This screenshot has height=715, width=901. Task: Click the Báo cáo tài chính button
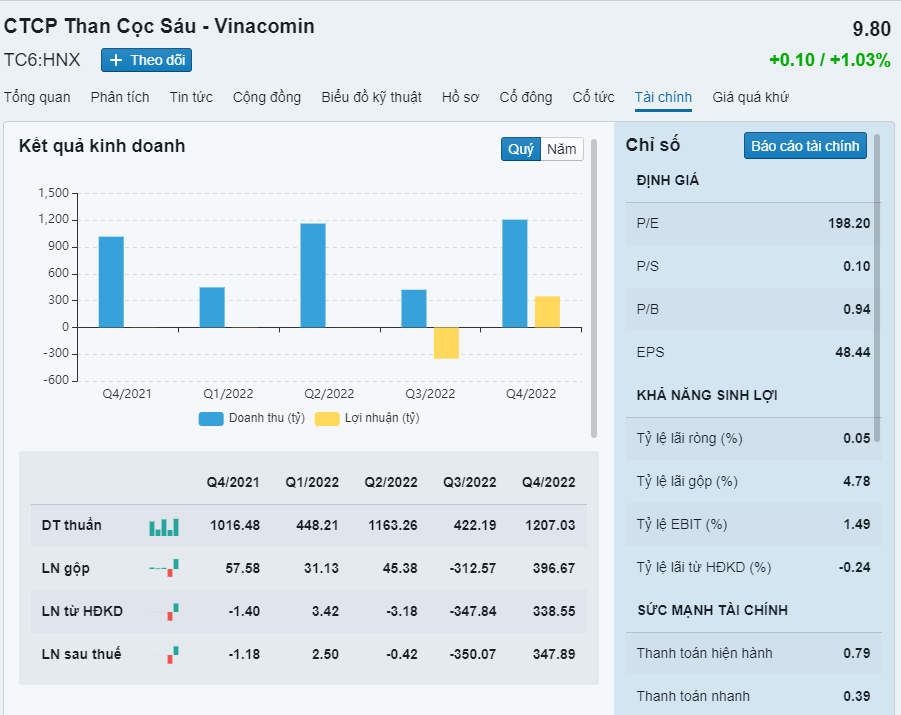(x=805, y=146)
